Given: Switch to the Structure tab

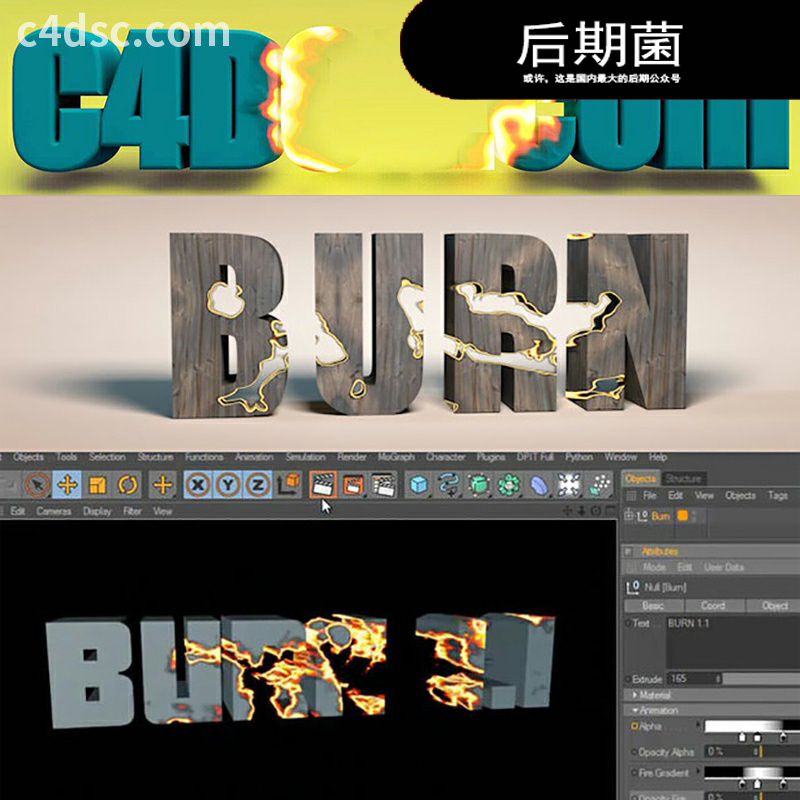Looking at the screenshot, I should (x=683, y=479).
